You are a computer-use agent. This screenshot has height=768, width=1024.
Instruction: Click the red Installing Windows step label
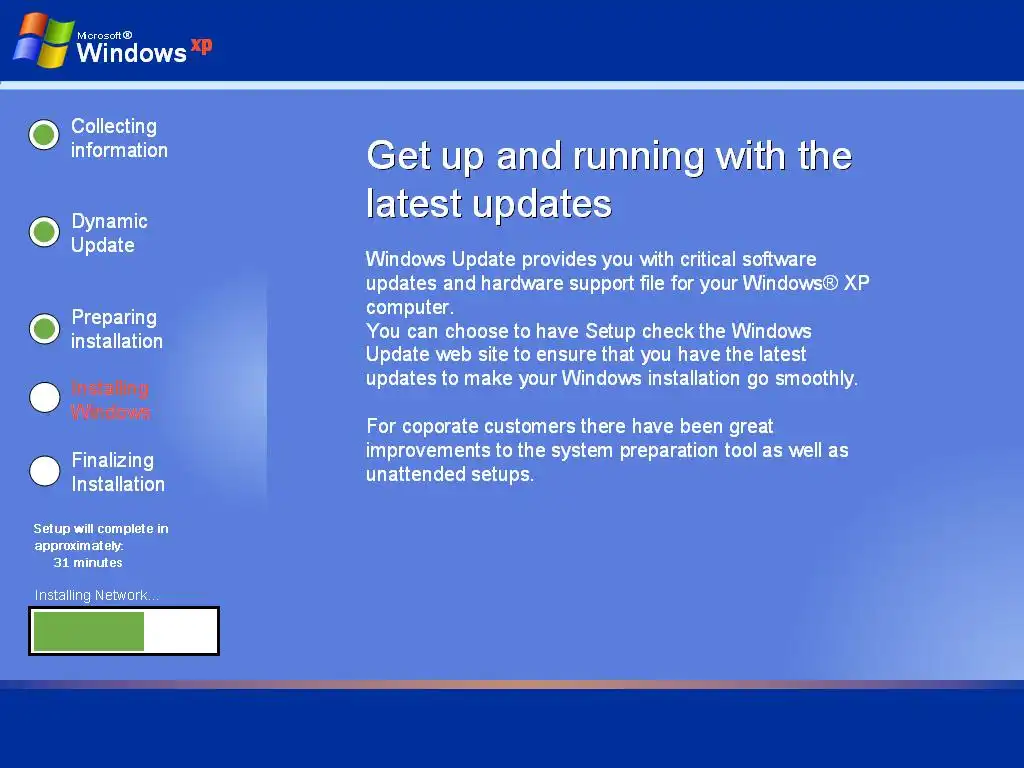tap(110, 400)
